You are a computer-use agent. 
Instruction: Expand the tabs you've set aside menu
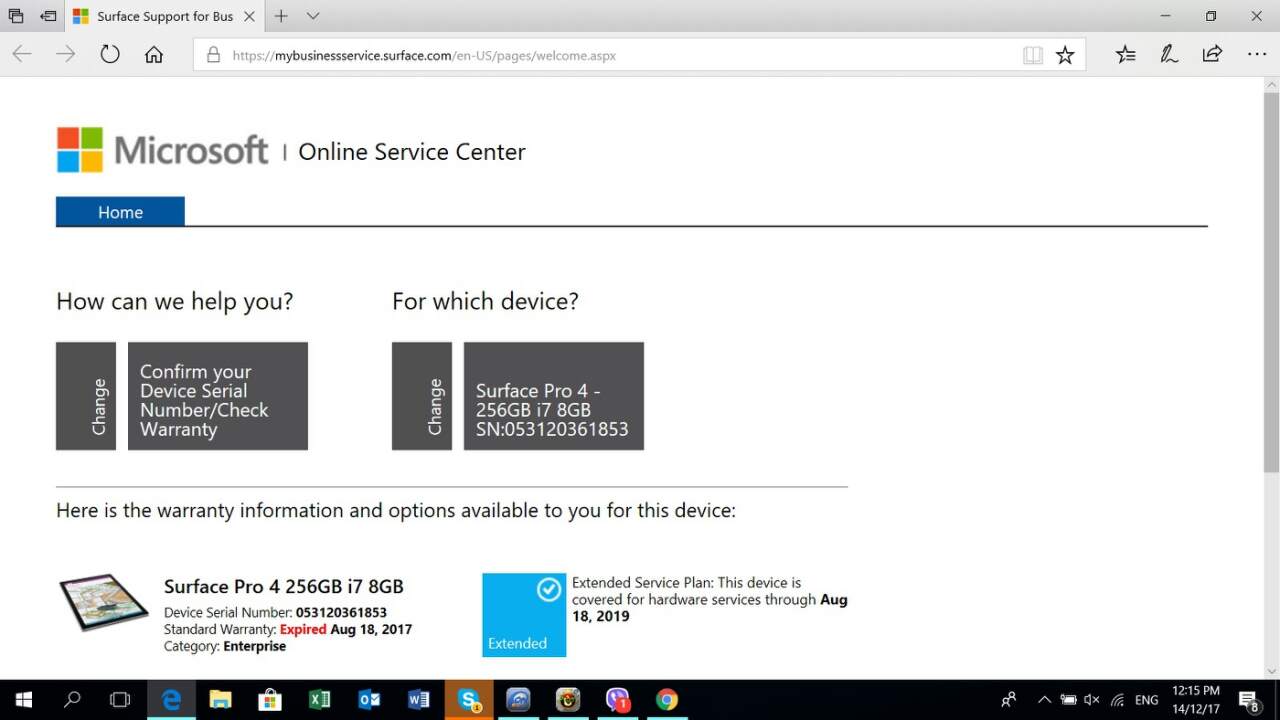point(15,16)
